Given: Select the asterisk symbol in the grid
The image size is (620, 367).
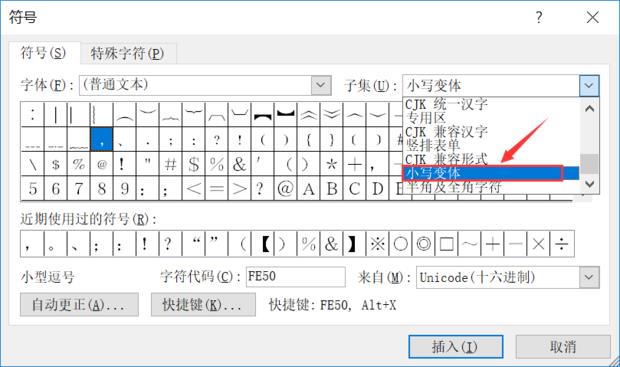Looking at the screenshot, I should point(331,164).
